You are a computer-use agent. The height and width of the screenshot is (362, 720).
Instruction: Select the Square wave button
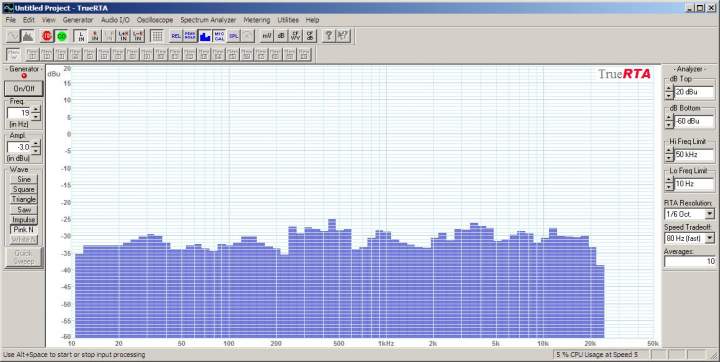tap(24, 189)
